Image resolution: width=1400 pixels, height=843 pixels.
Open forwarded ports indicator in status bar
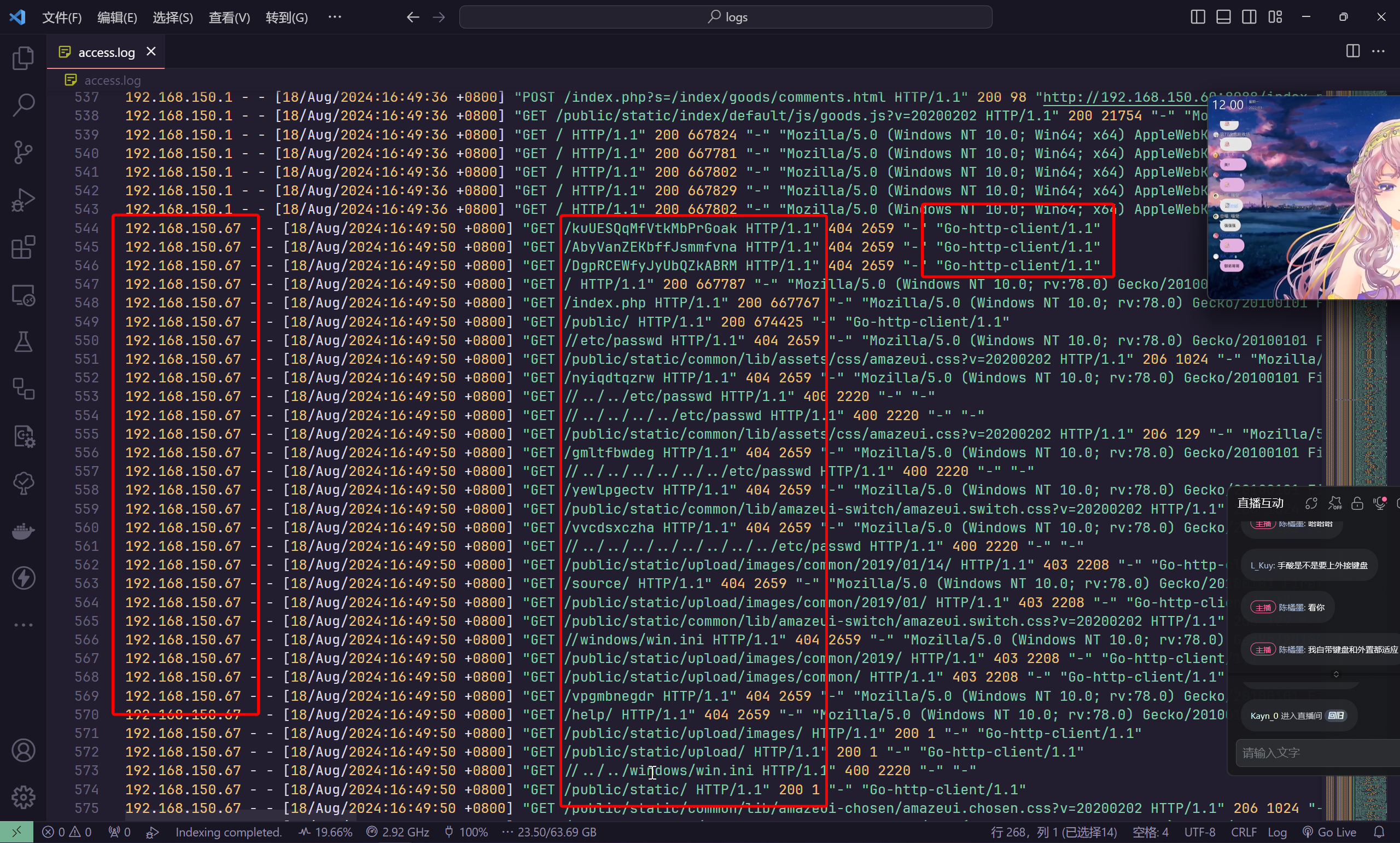(120, 832)
